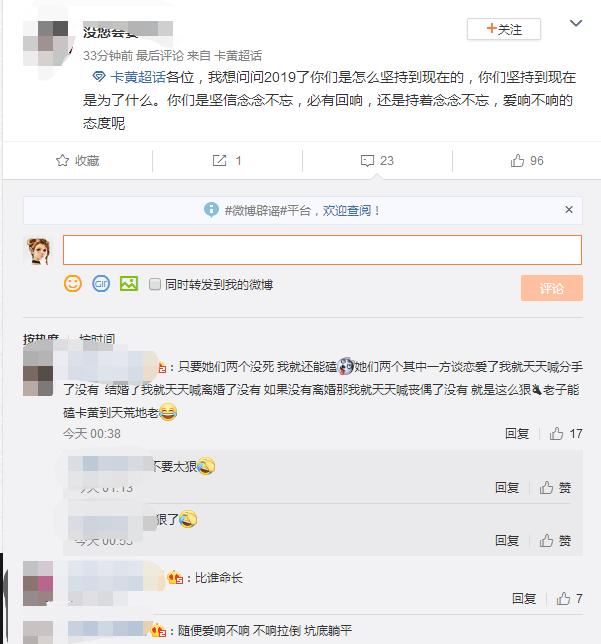Open the GIF picker icon
This screenshot has height=644, width=601.
100,284
